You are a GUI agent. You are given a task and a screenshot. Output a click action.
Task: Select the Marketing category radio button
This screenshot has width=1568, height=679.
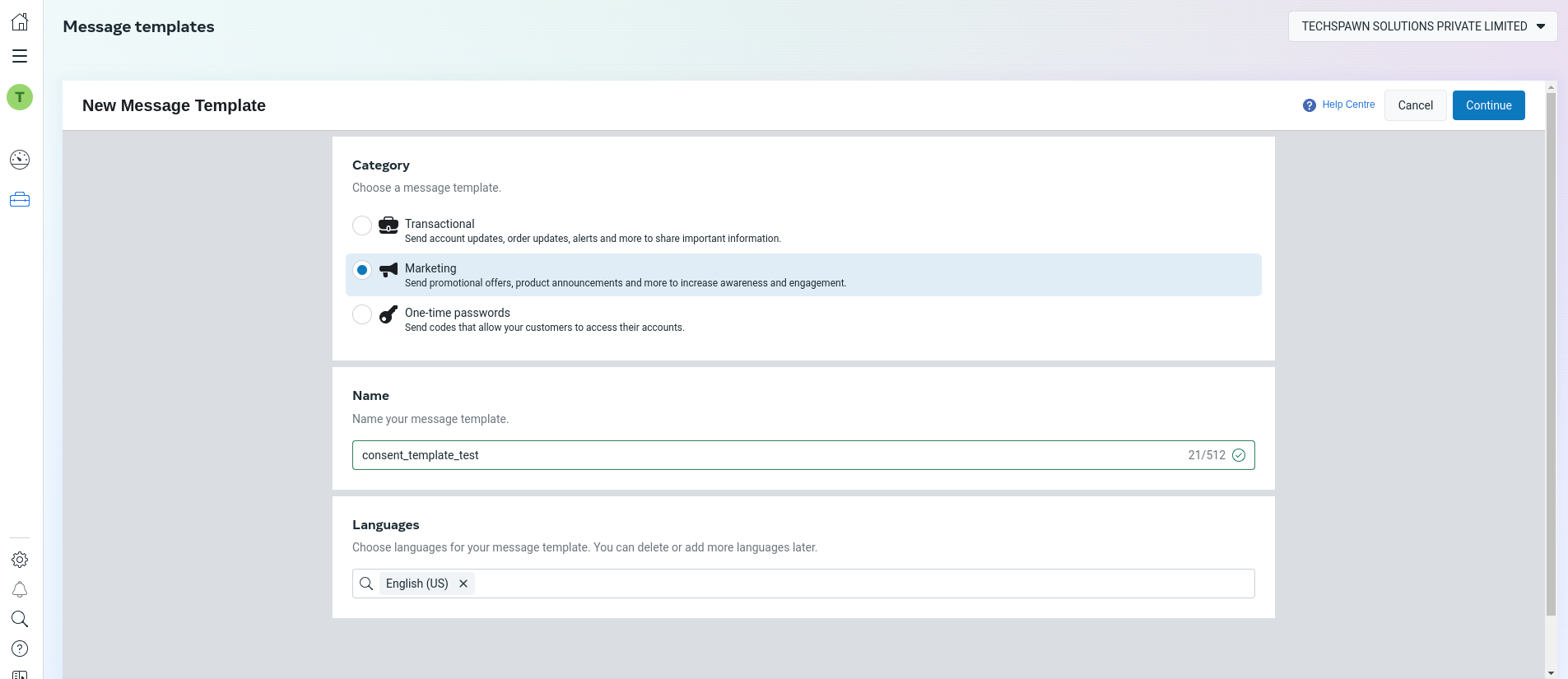pos(362,270)
